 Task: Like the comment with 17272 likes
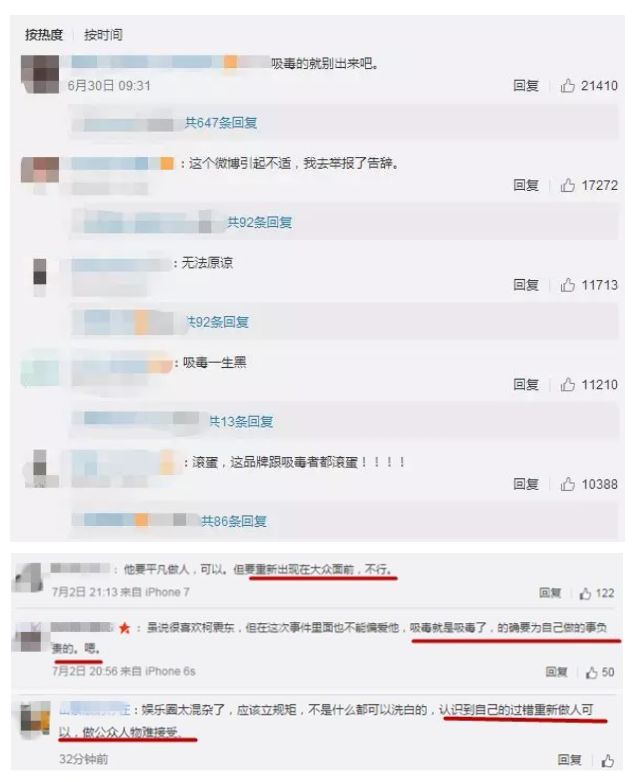(x=568, y=186)
